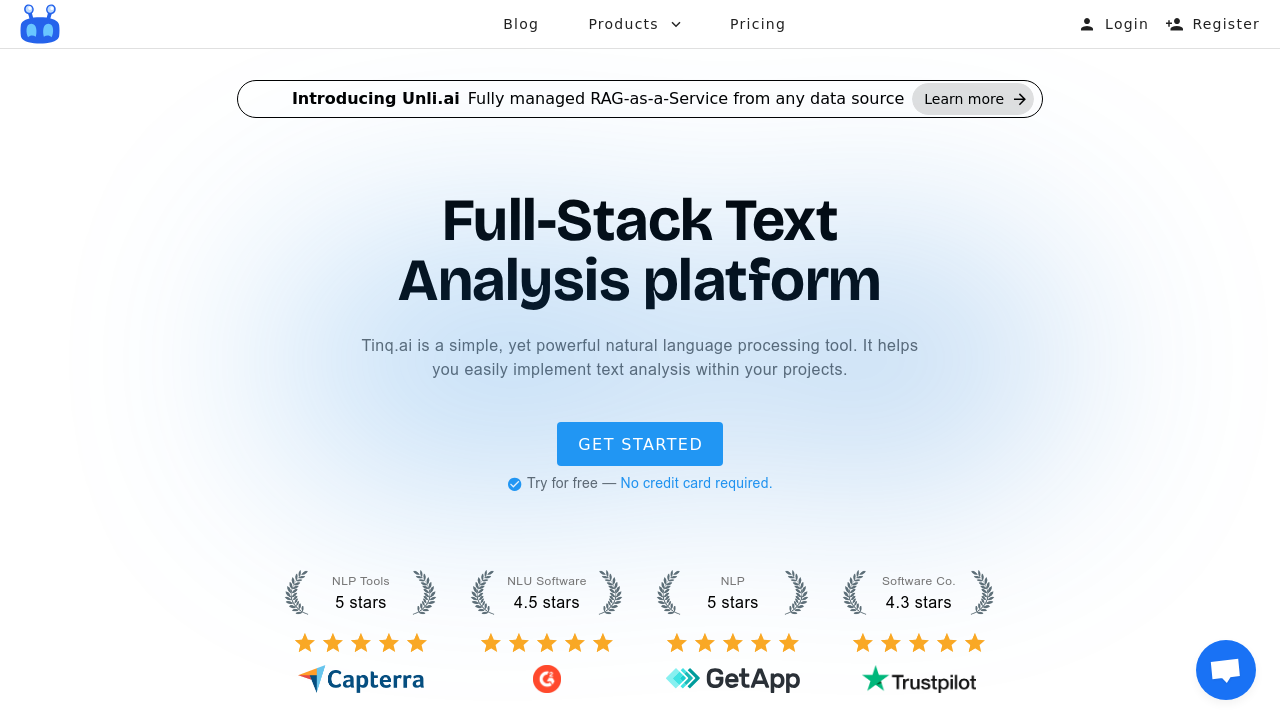Click the G2 logo icon
The height and width of the screenshot is (720, 1280).
tap(546, 678)
